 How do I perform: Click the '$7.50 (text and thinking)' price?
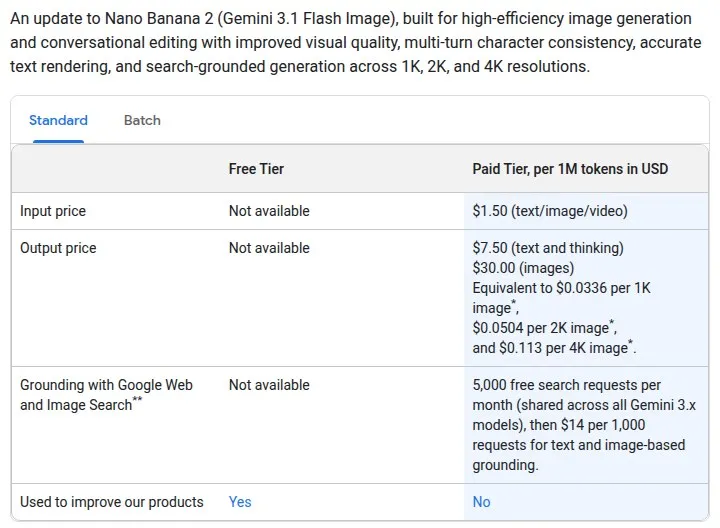(548, 248)
